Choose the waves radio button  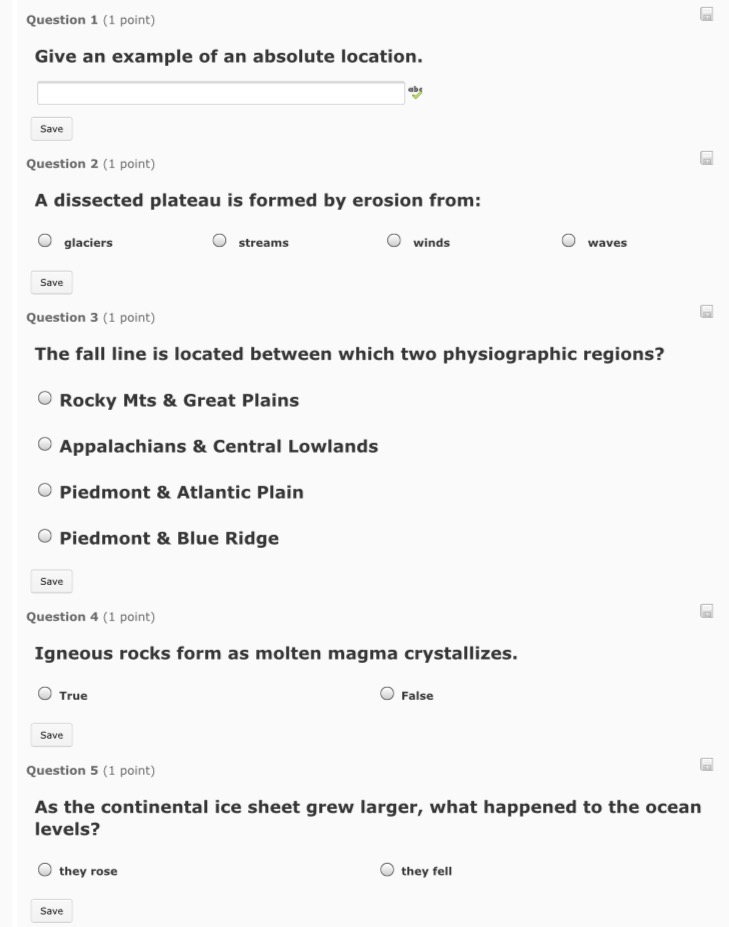568,241
